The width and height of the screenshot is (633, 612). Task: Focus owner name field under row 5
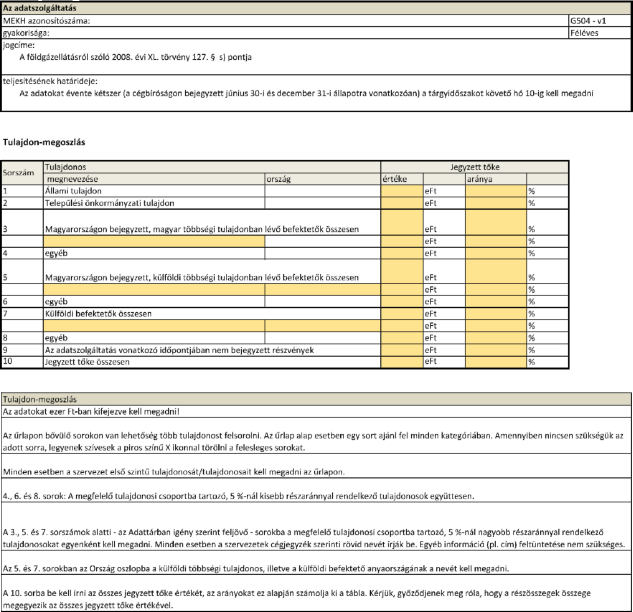[154, 290]
